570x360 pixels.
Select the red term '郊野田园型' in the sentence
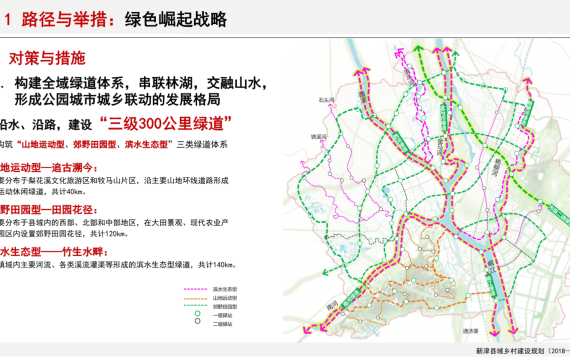[x=94, y=145]
